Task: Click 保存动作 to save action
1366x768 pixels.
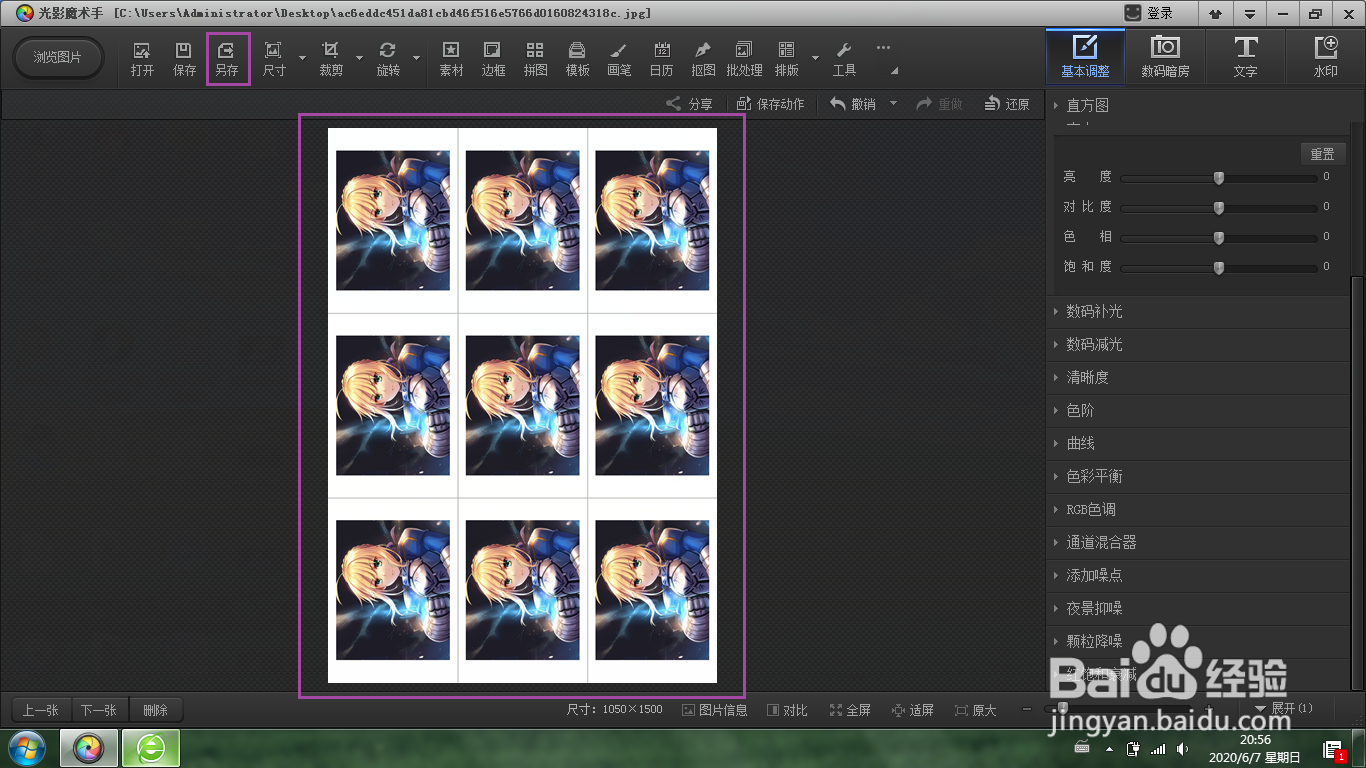Action: (x=770, y=104)
